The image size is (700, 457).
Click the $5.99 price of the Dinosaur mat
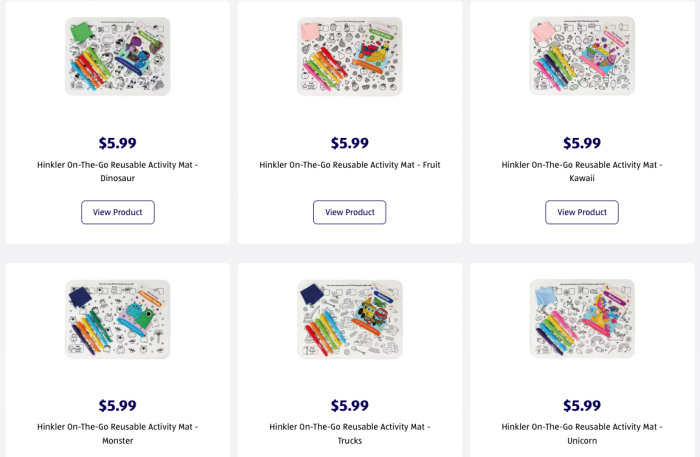click(x=117, y=143)
